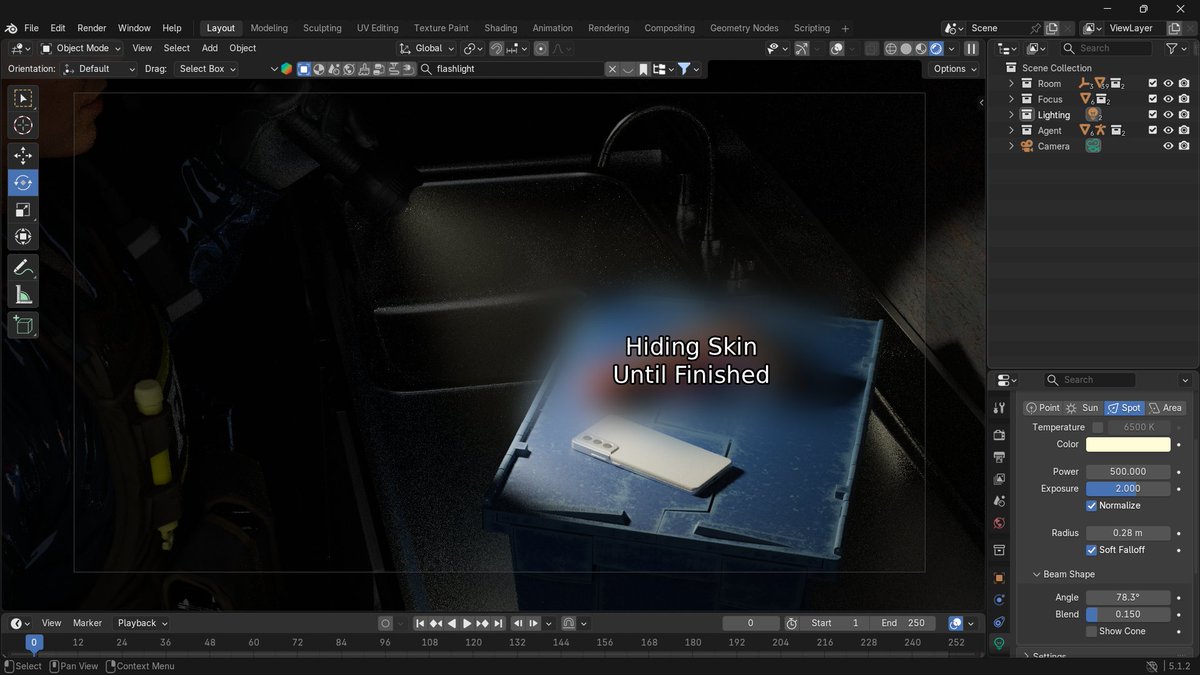
Task: Select the Add Cube tool
Action: 23,325
